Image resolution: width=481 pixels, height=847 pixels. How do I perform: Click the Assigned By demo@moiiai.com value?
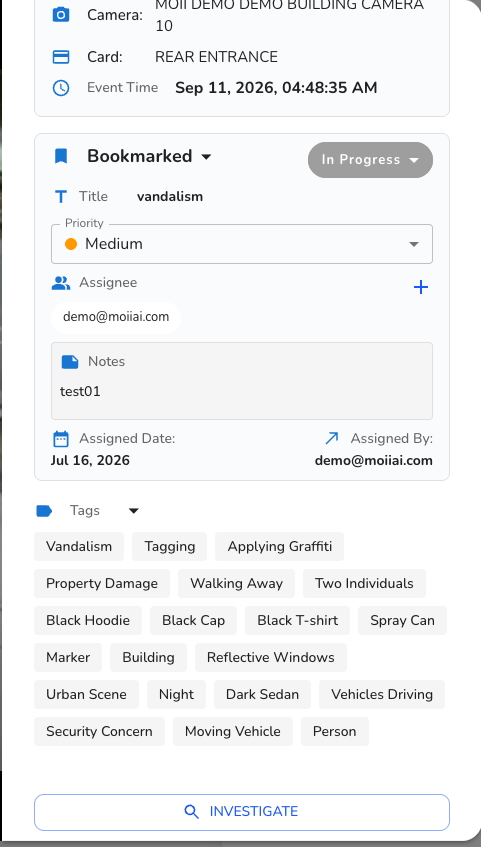(x=373, y=461)
